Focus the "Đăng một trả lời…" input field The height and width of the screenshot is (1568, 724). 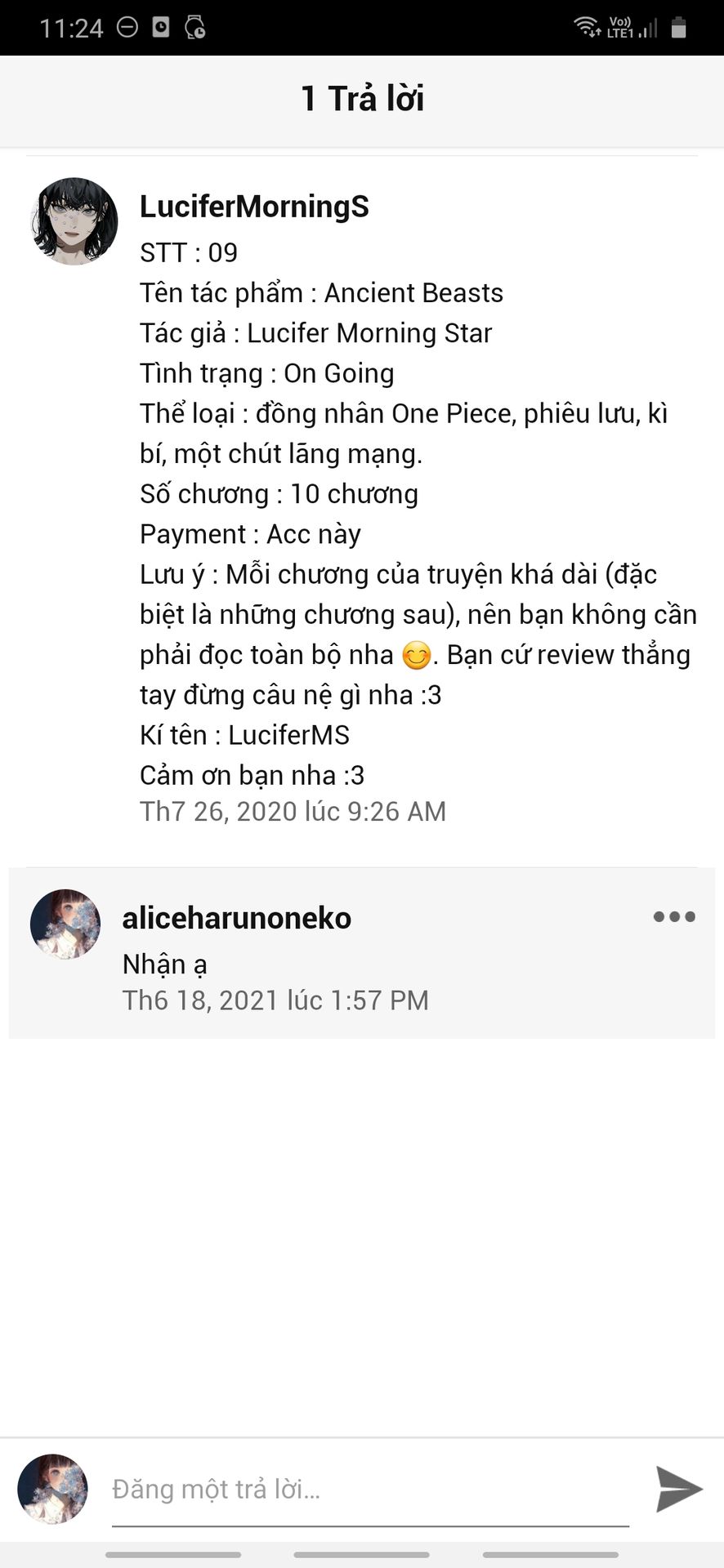[x=370, y=1490]
